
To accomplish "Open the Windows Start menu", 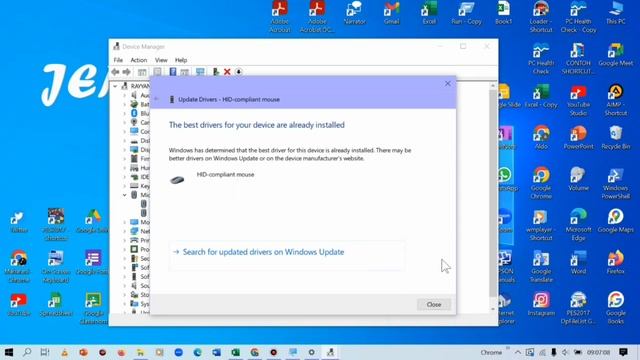I will tap(8, 352).
